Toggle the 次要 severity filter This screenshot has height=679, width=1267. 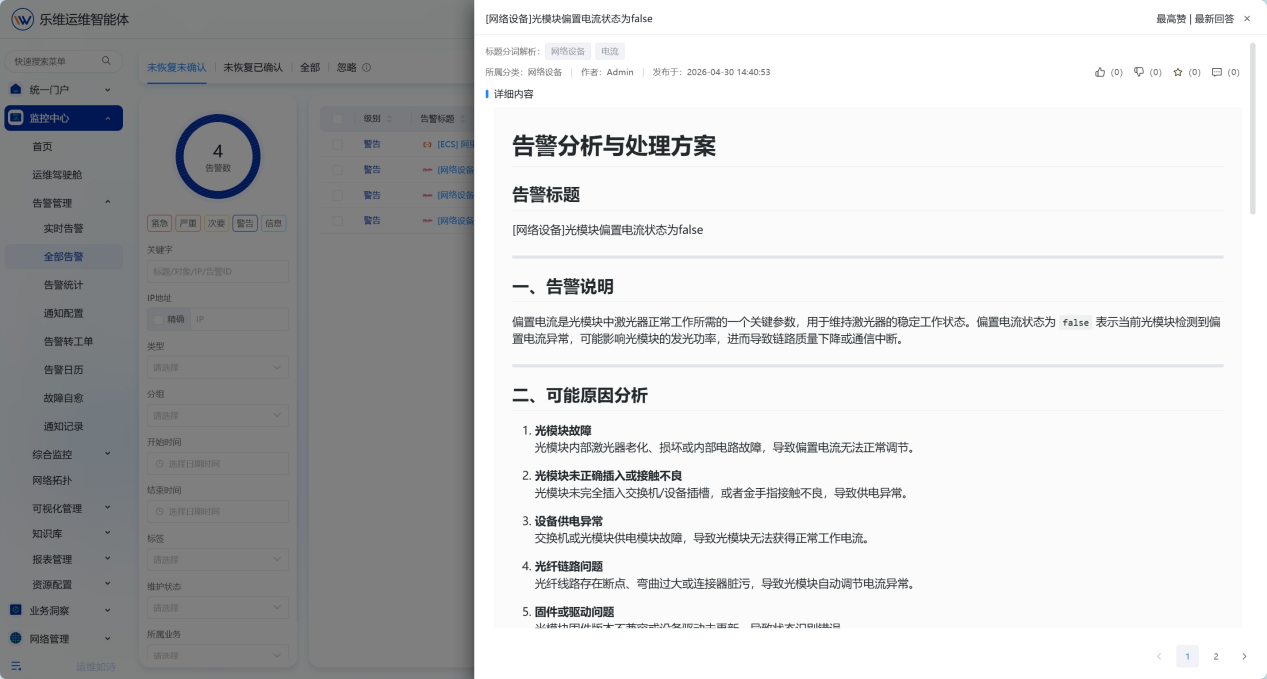point(216,223)
